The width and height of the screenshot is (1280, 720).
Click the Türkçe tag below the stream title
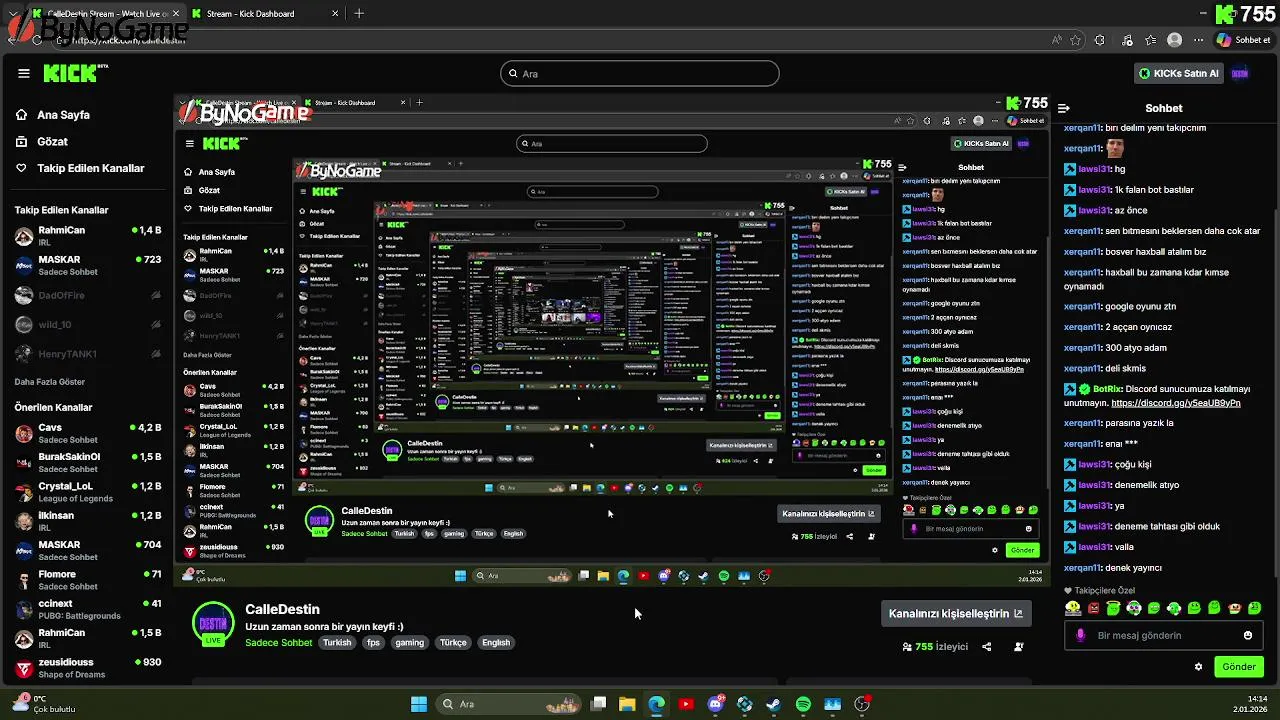[453, 643]
